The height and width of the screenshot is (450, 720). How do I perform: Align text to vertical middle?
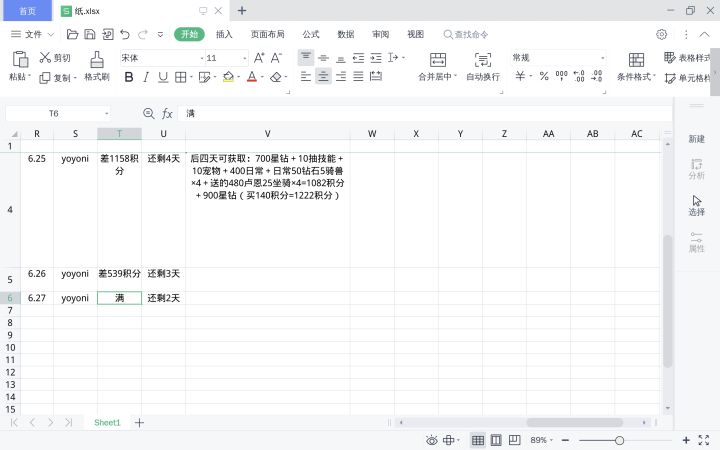coord(323,58)
